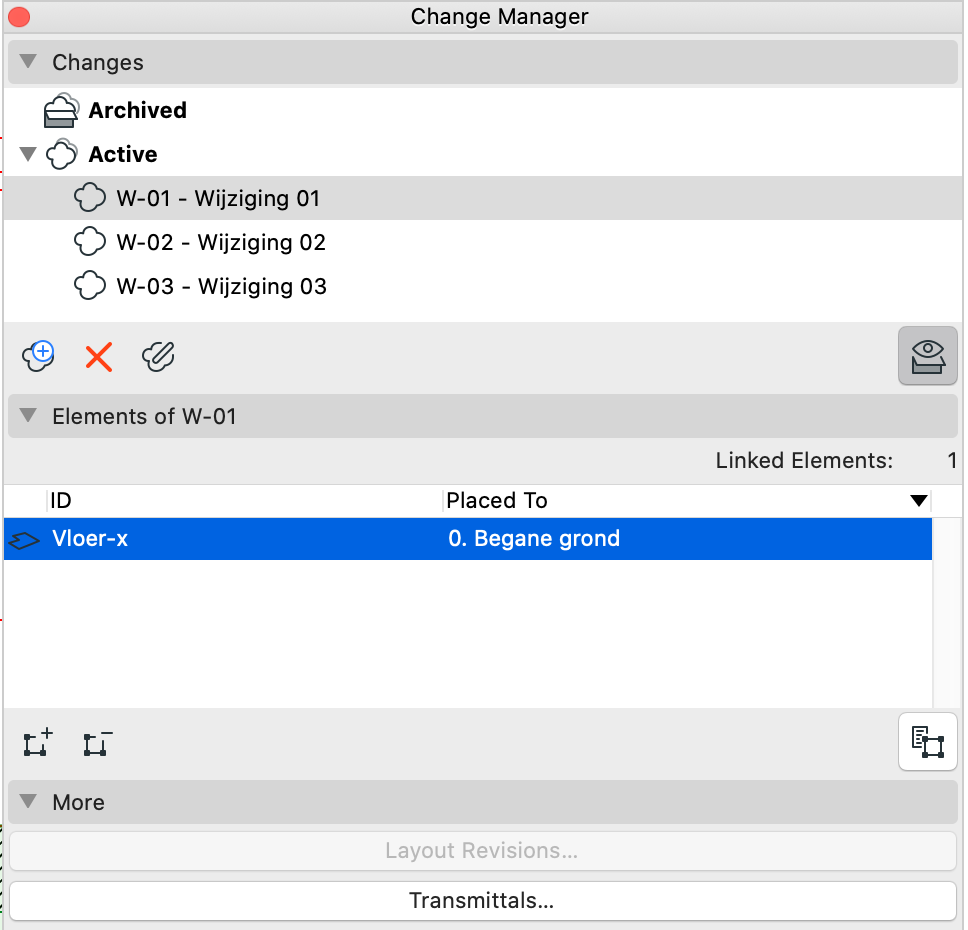Select W-02 - Wijziging 02 change
The height and width of the screenshot is (930, 968).
[x=483, y=242]
